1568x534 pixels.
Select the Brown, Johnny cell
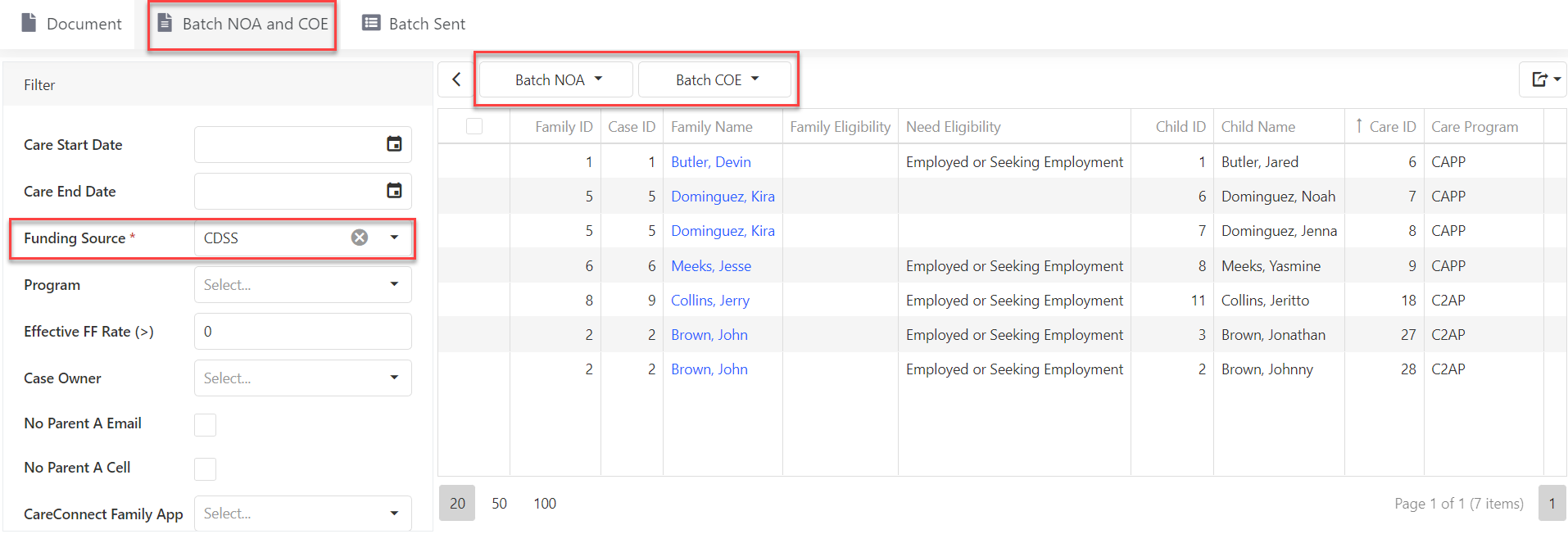pyautogui.click(x=1279, y=369)
